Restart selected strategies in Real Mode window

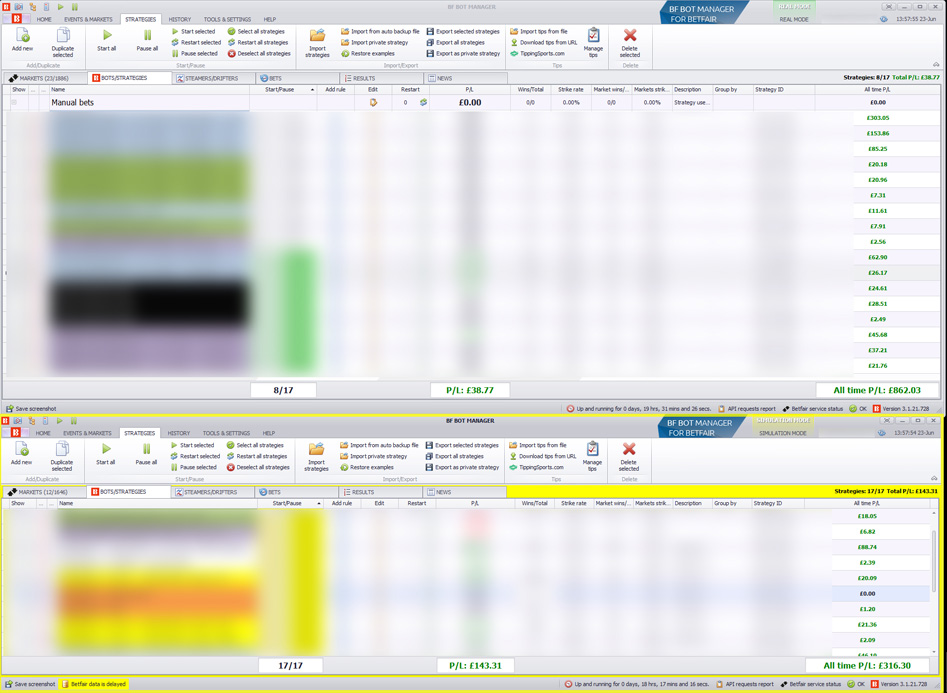pyautogui.click(x=196, y=42)
